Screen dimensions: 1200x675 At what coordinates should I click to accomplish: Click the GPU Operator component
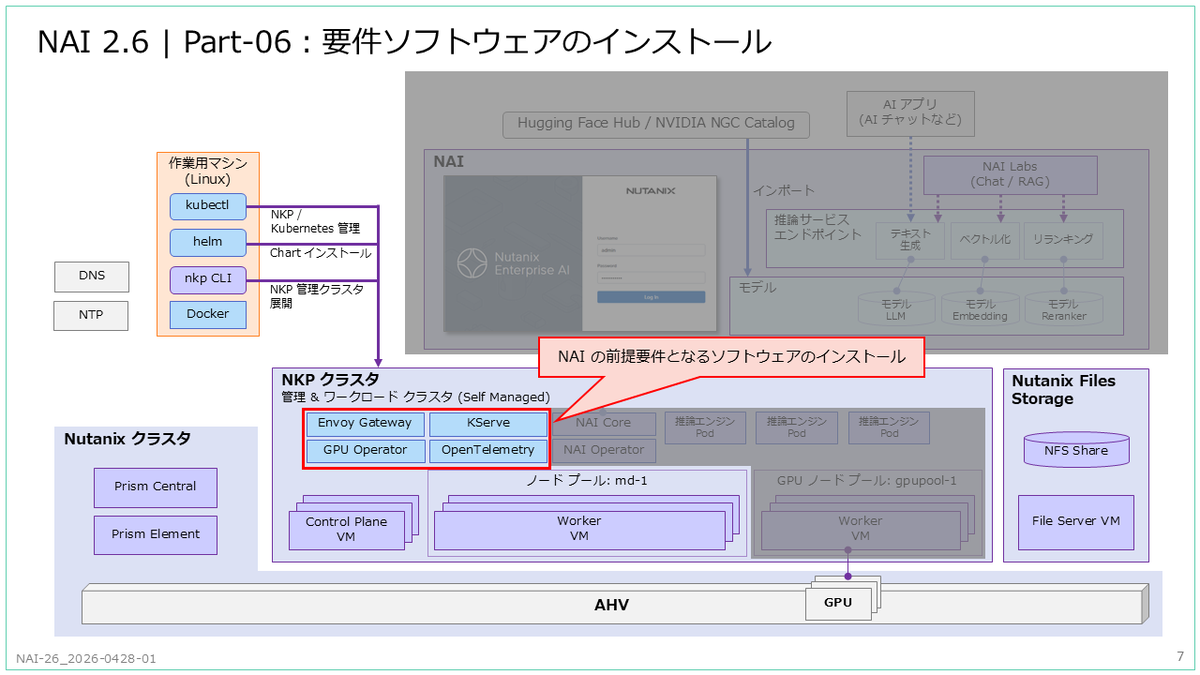[365, 451]
